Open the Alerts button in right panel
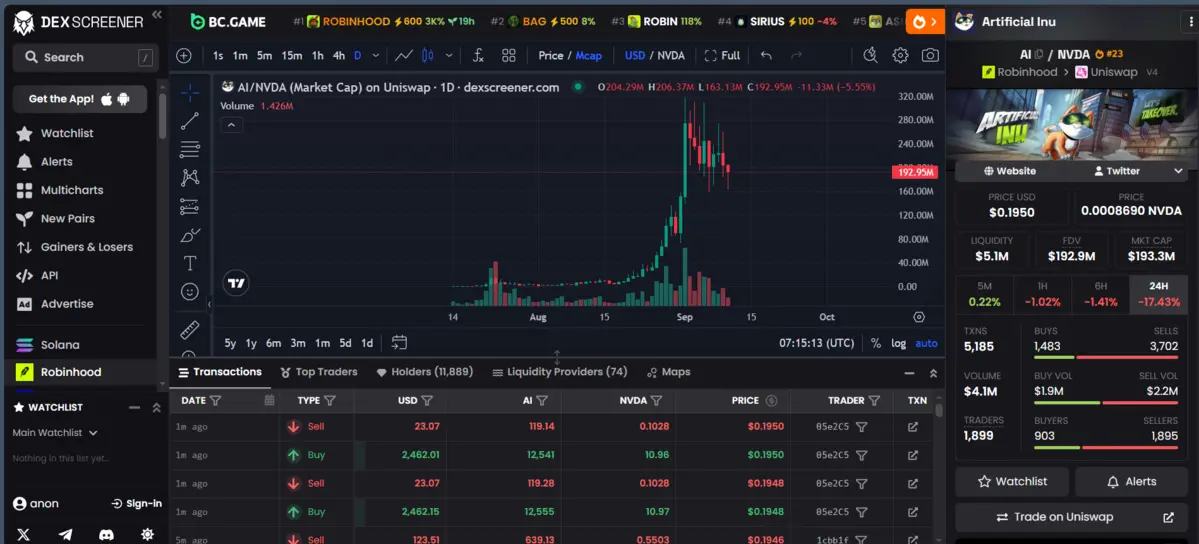 [1132, 481]
